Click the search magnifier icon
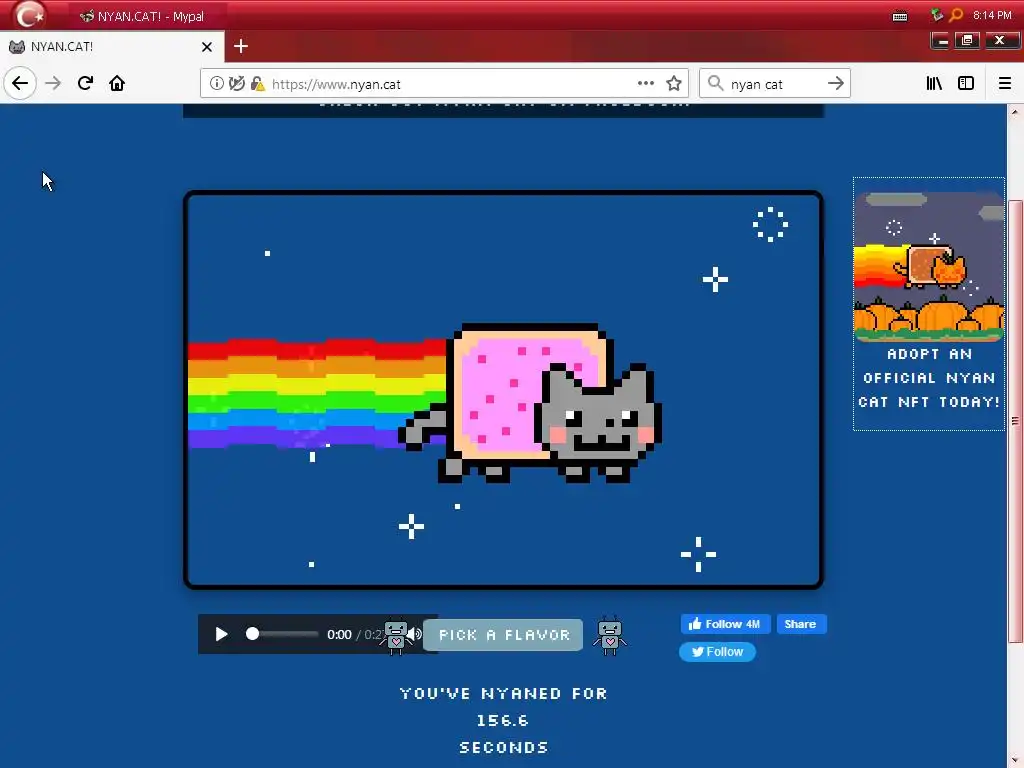 [716, 84]
